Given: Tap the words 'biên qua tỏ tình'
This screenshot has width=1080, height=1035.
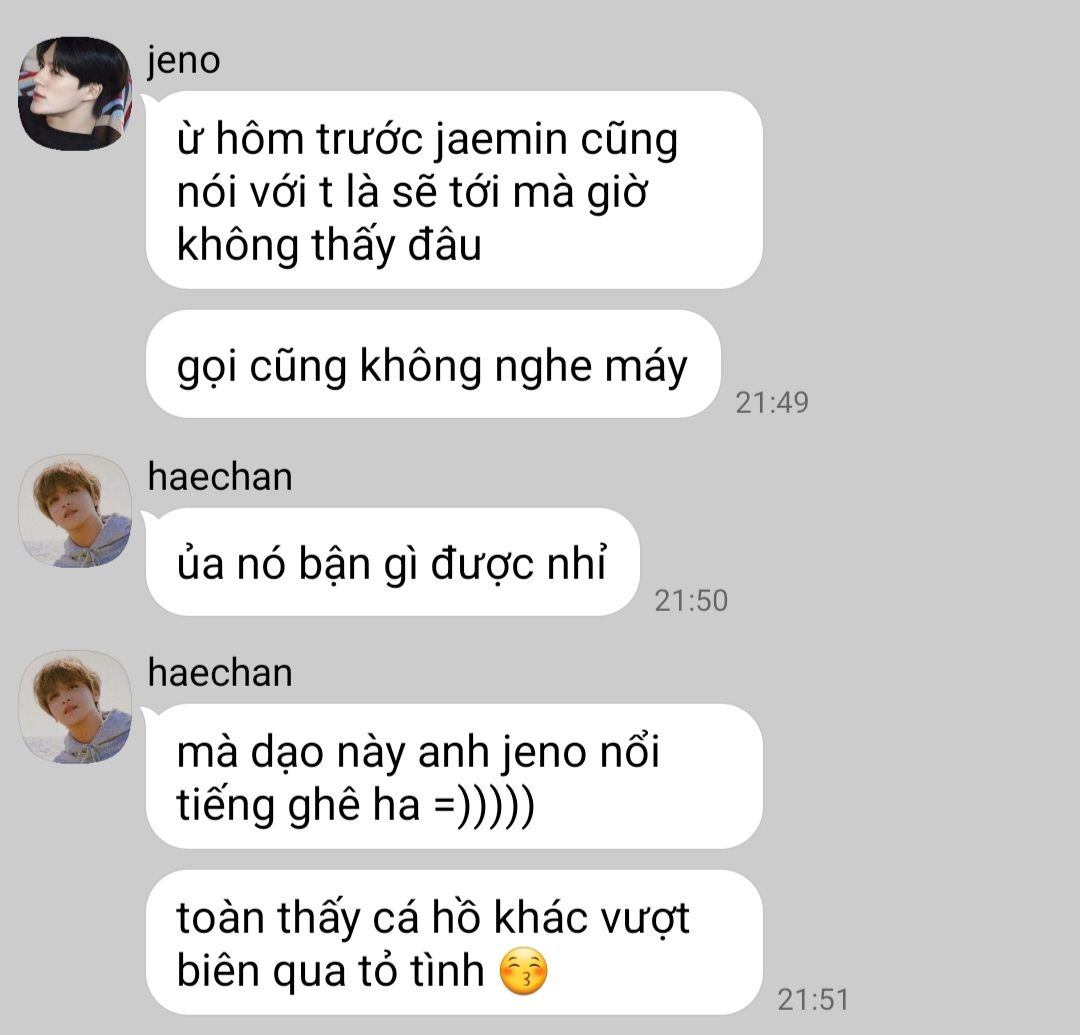Looking at the screenshot, I should tap(331, 971).
